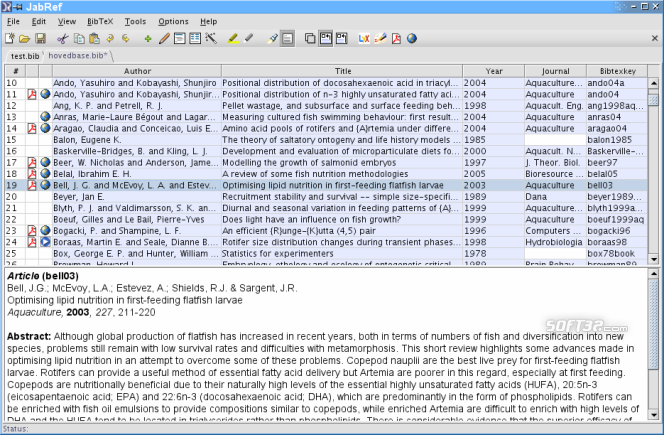Click the preview pane scrollbar down arrow
664x435 pixels.
[x=653, y=415]
